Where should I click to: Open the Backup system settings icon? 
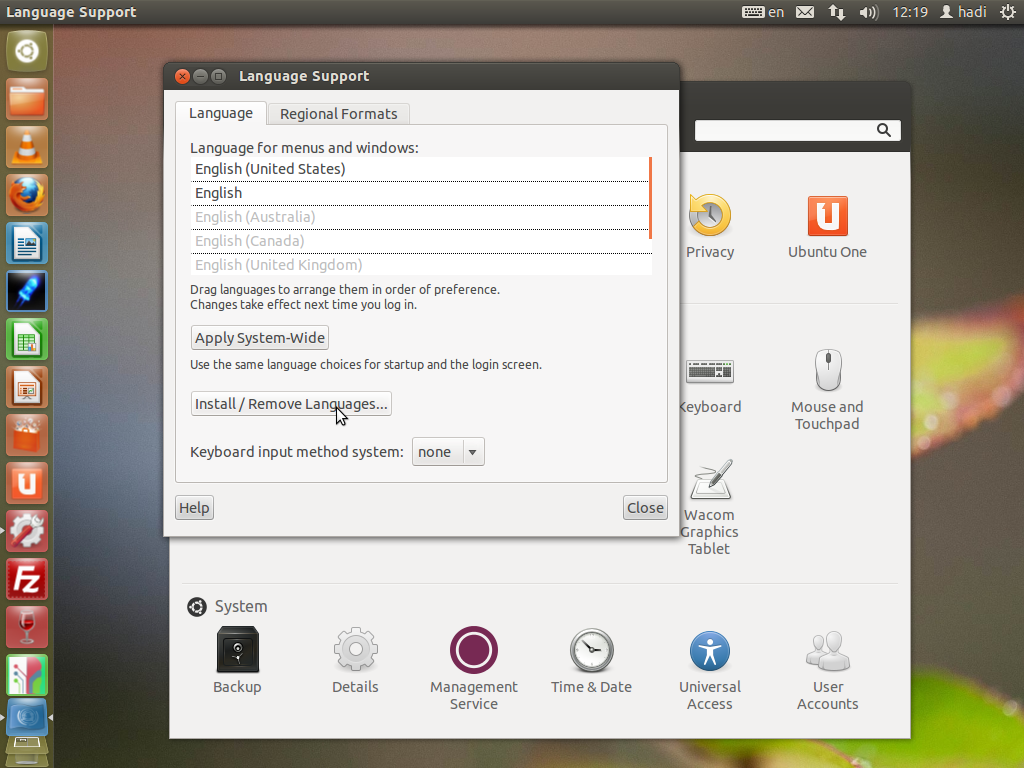tap(237, 651)
